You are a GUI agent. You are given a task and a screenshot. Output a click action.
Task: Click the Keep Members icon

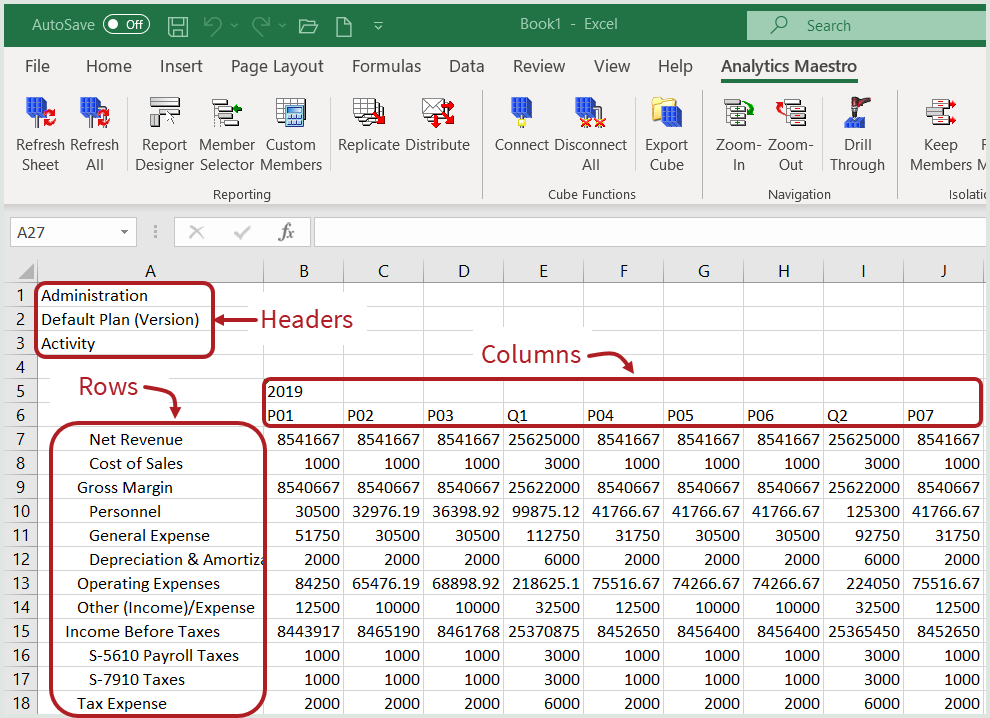point(941,114)
